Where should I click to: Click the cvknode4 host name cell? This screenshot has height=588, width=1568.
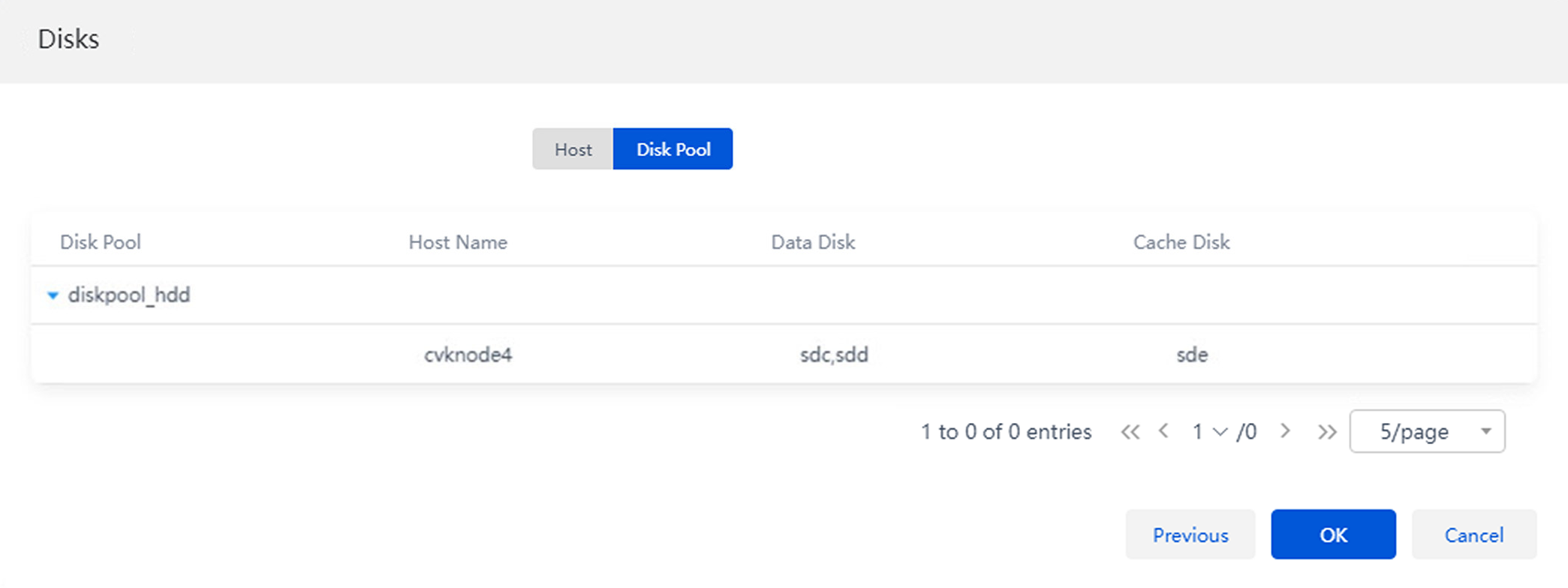click(468, 355)
